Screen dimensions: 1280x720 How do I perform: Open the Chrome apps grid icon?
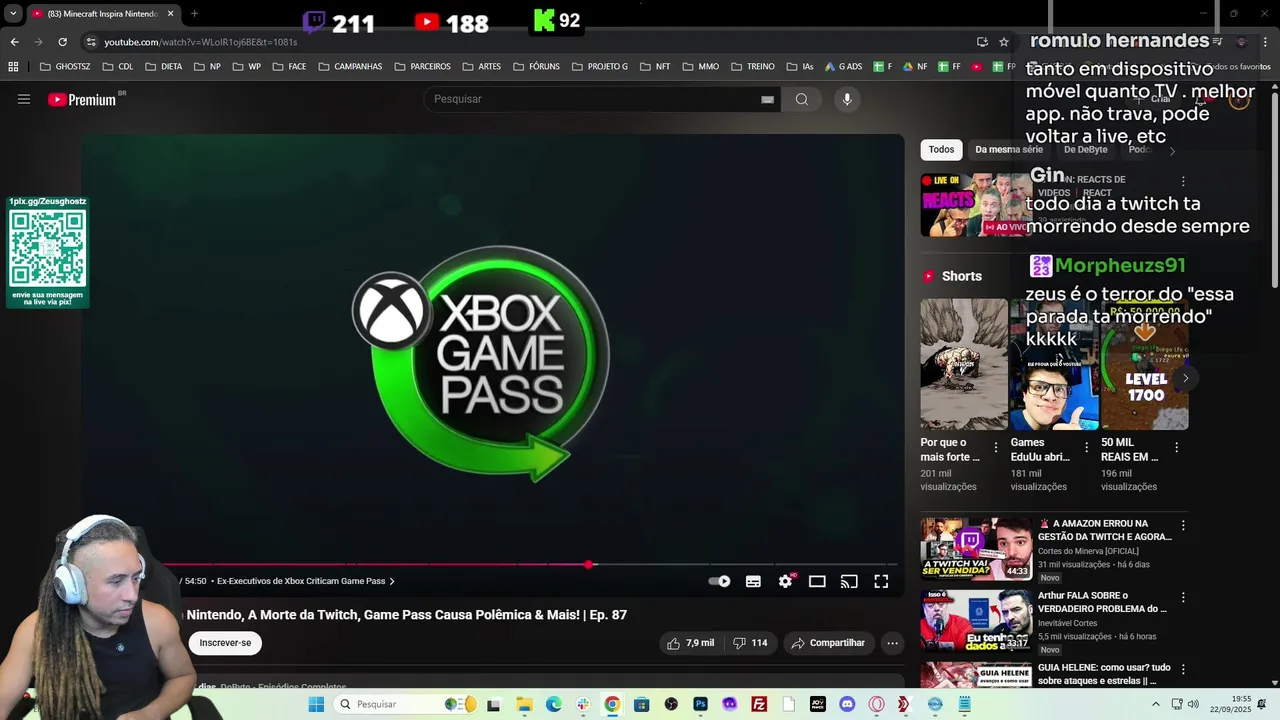[13, 66]
